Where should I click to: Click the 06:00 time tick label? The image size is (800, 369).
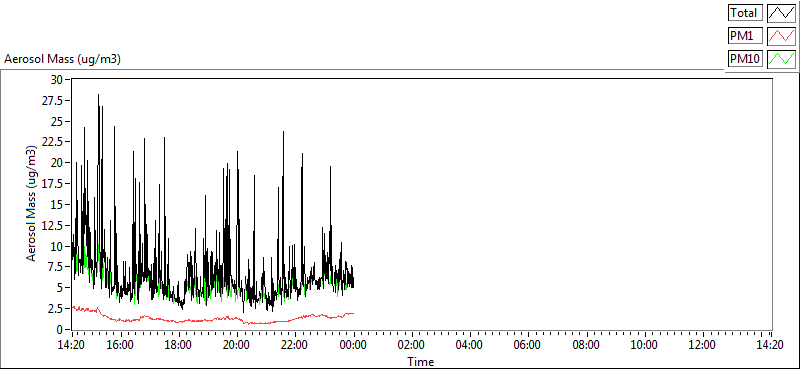528,345
